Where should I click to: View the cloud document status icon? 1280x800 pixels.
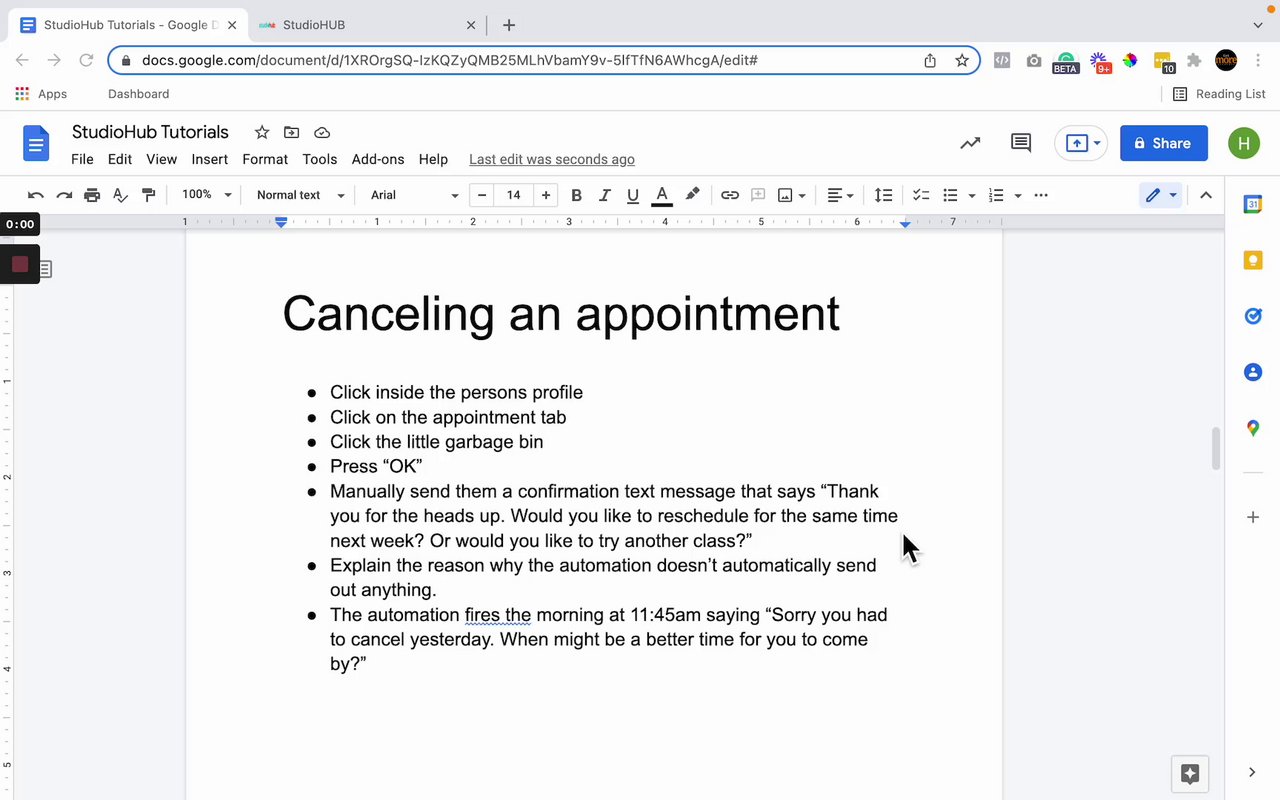(x=322, y=132)
